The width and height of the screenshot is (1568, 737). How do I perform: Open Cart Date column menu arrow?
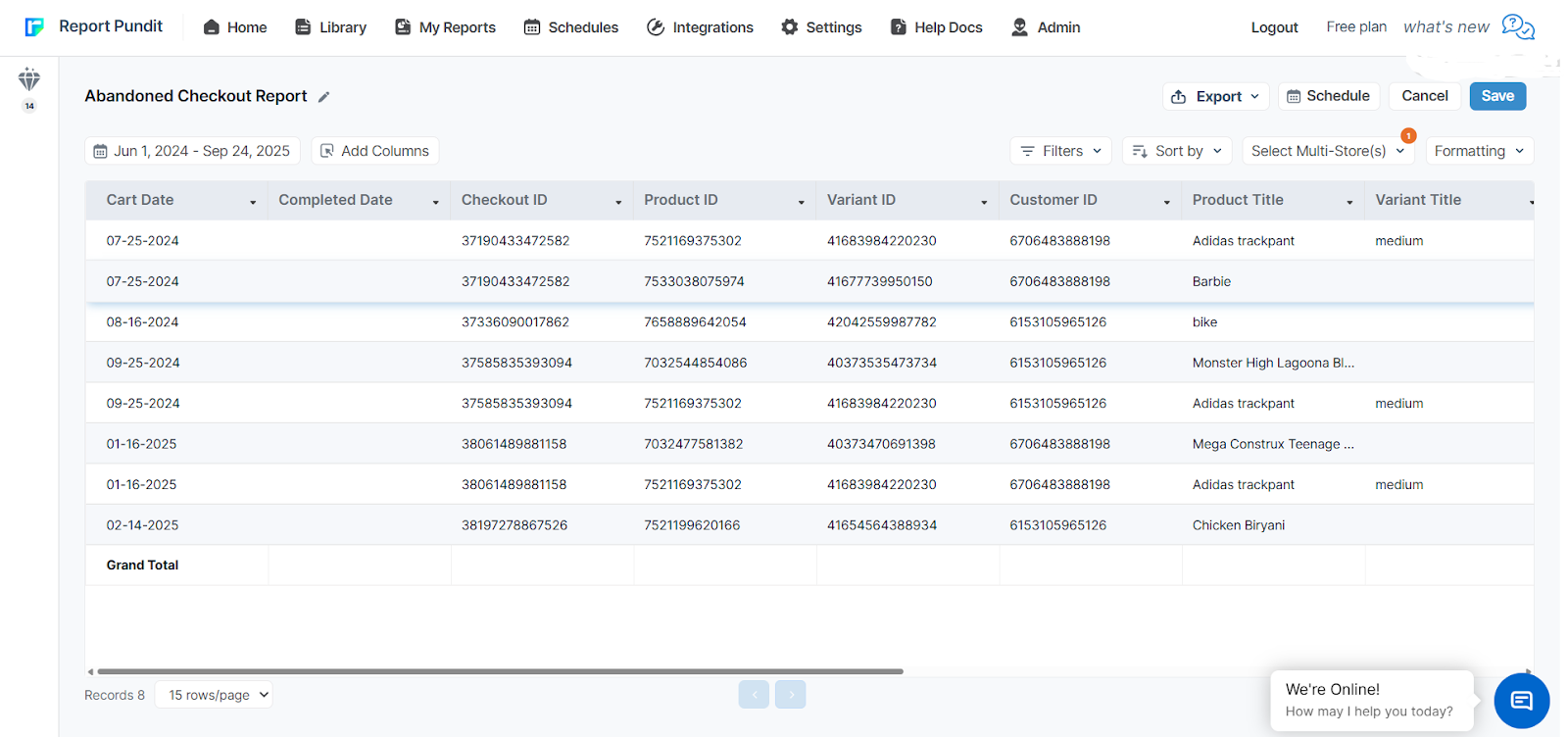(x=253, y=202)
